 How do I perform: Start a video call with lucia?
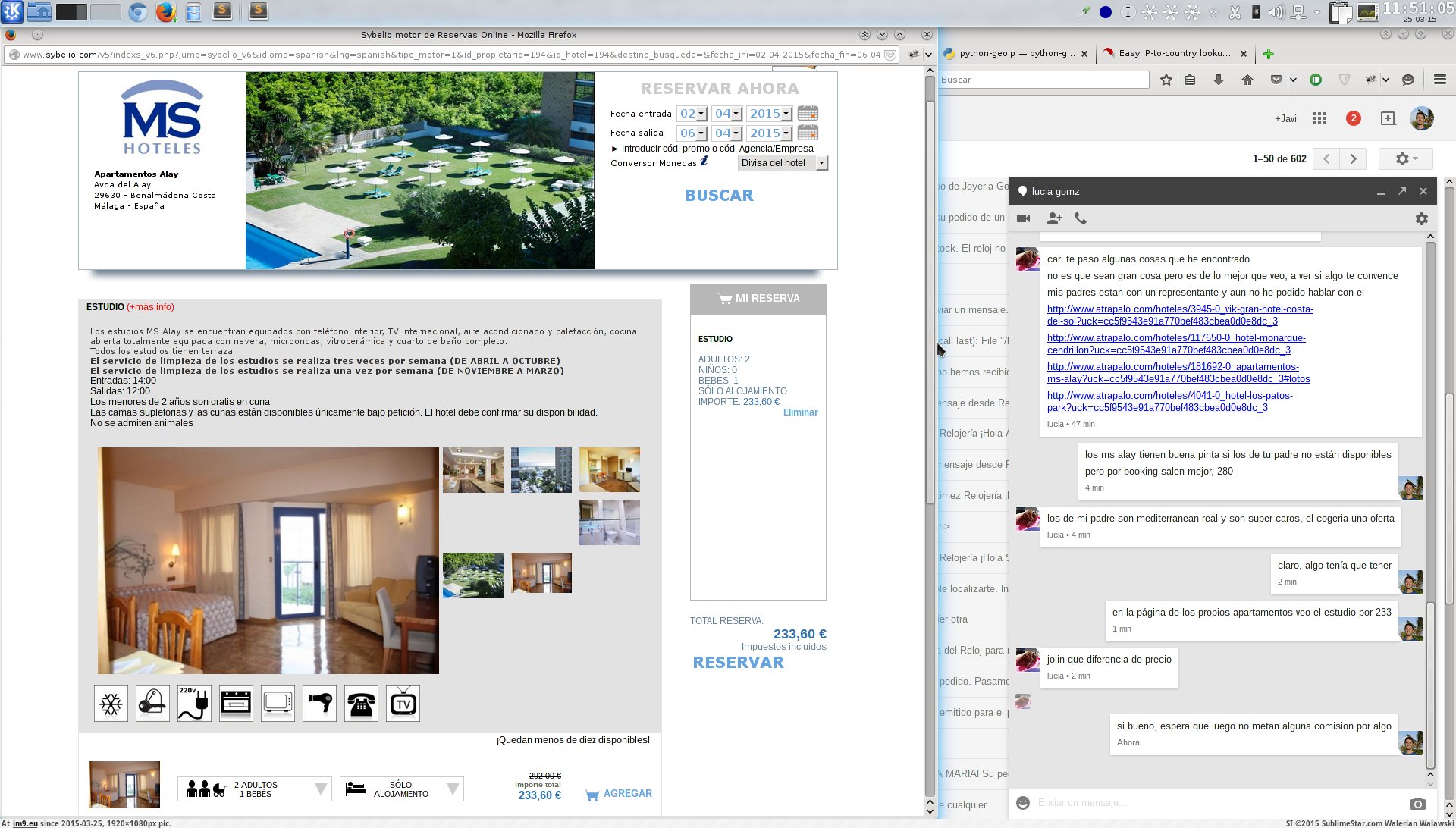coord(1023,218)
